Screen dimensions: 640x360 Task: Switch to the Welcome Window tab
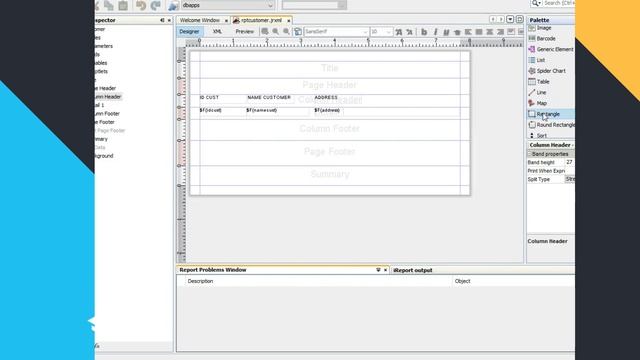[200, 20]
